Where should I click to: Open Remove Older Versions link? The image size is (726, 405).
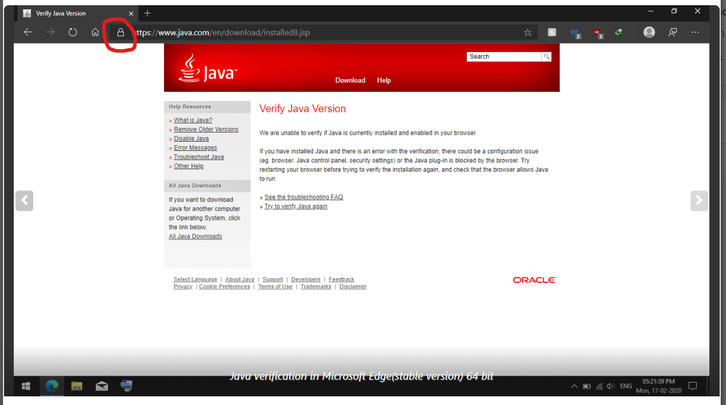(206, 130)
